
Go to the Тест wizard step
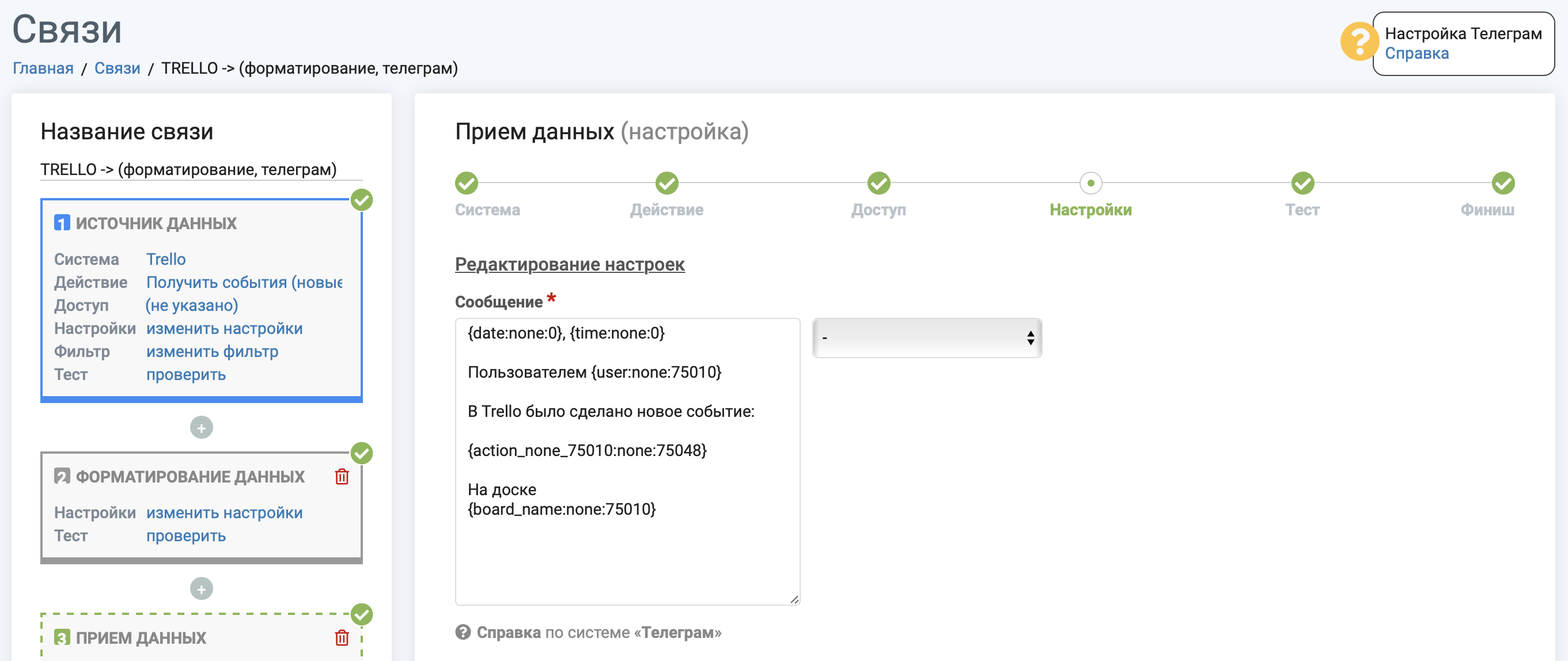tap(1302, 210)
